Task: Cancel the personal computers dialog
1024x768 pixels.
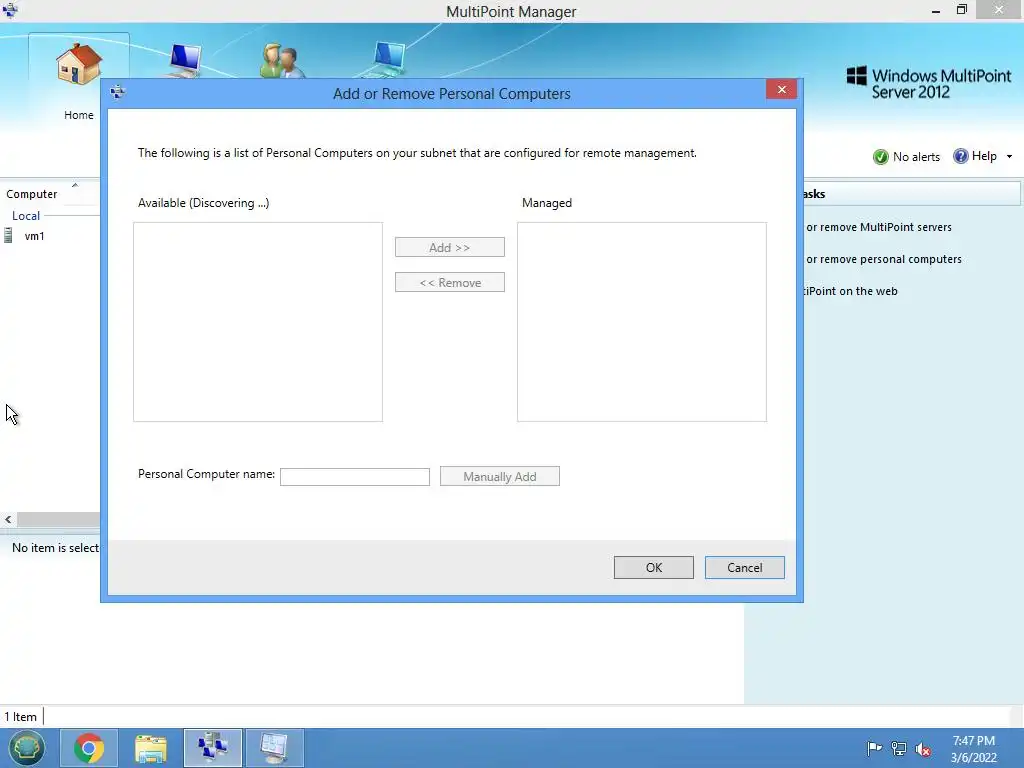Action: (744, 568)
